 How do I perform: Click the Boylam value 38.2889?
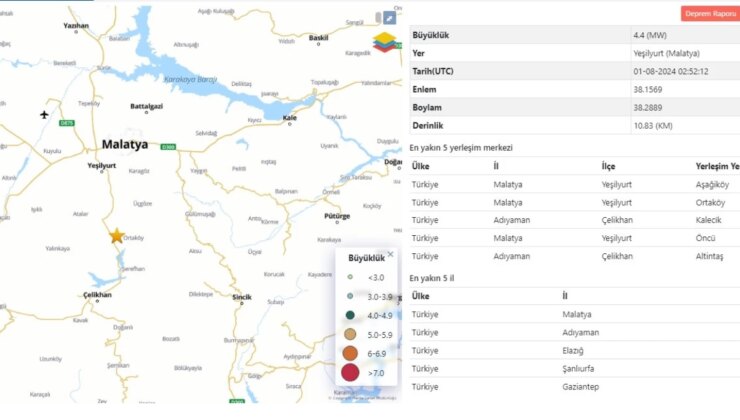(648, 108)
